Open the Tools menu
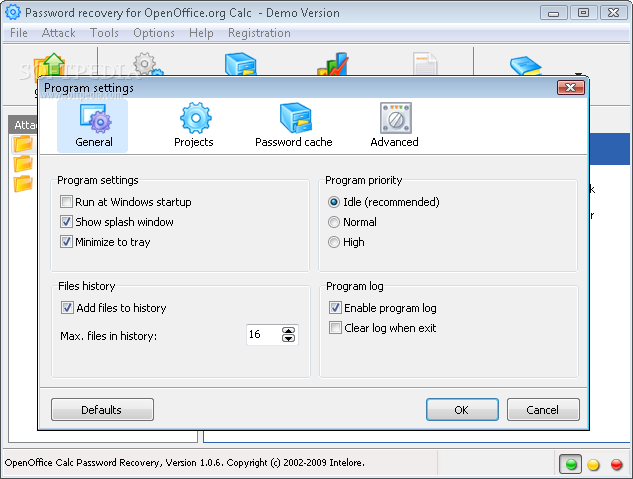The width and height of the screenshot is (633, 479). (x=104, y=33)
